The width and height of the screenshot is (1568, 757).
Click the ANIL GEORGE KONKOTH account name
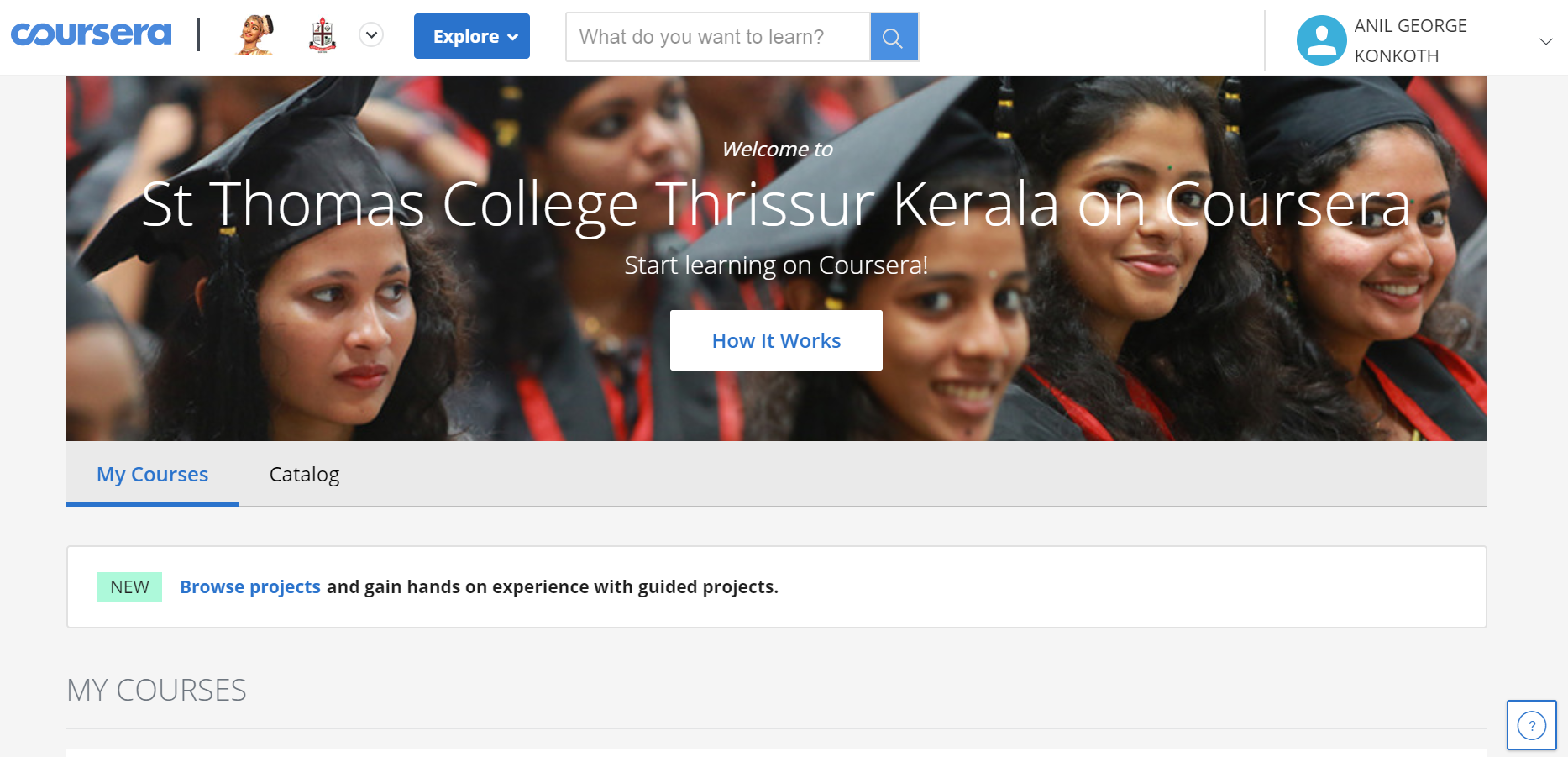pos(1410,40)
